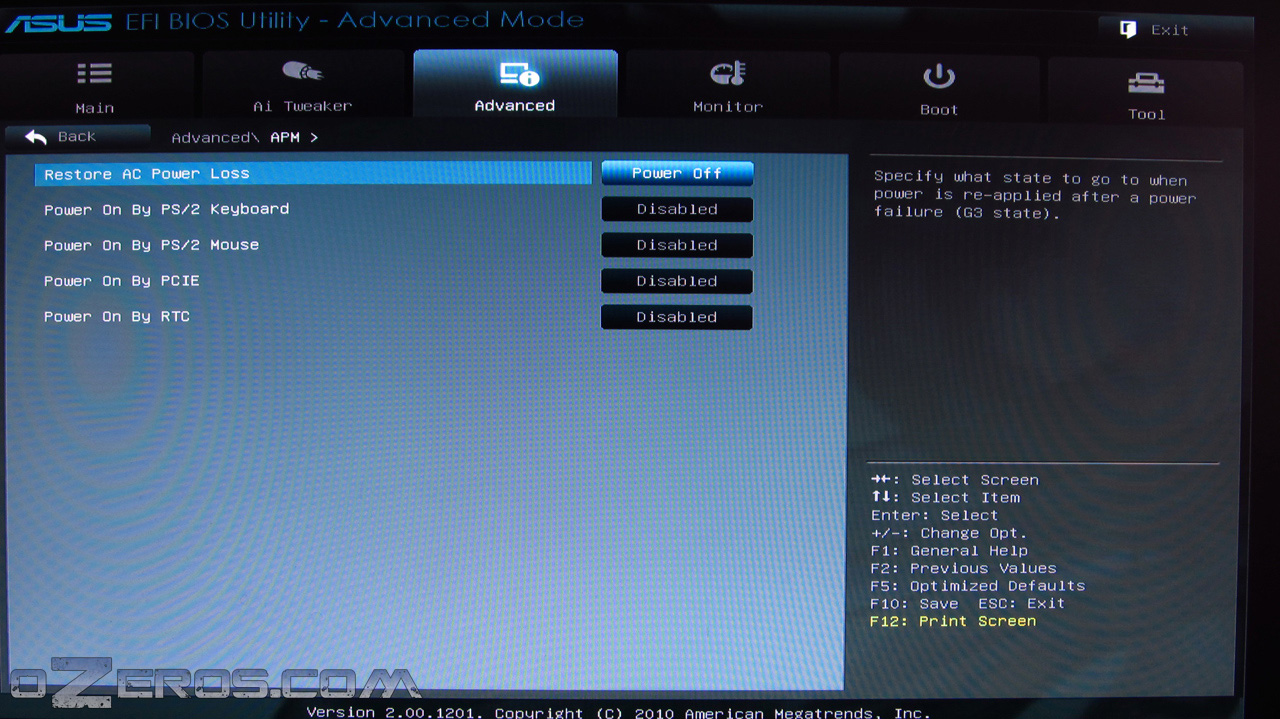Open Power On By RTC Disabled dropdown
This screenshot has width=1280, height=719.
coord(677,317)
